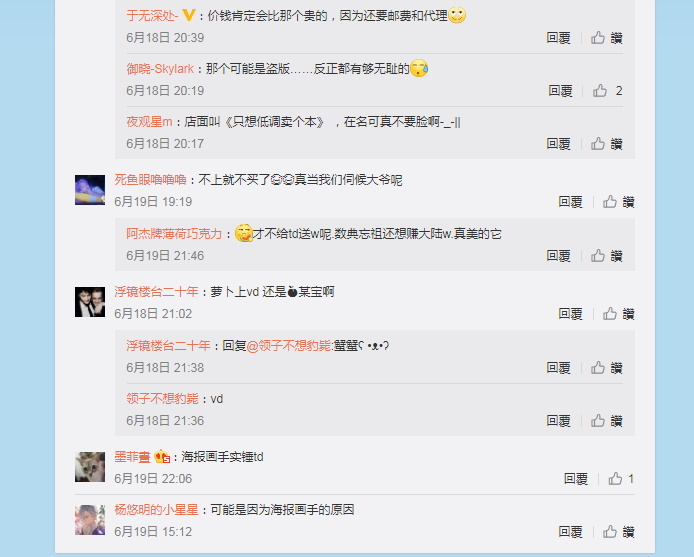The height and width of the screenshot is (557, 694).
Task: Click 死鱼眼噜噜噜's avatar thumbnail
Action: 90,190
